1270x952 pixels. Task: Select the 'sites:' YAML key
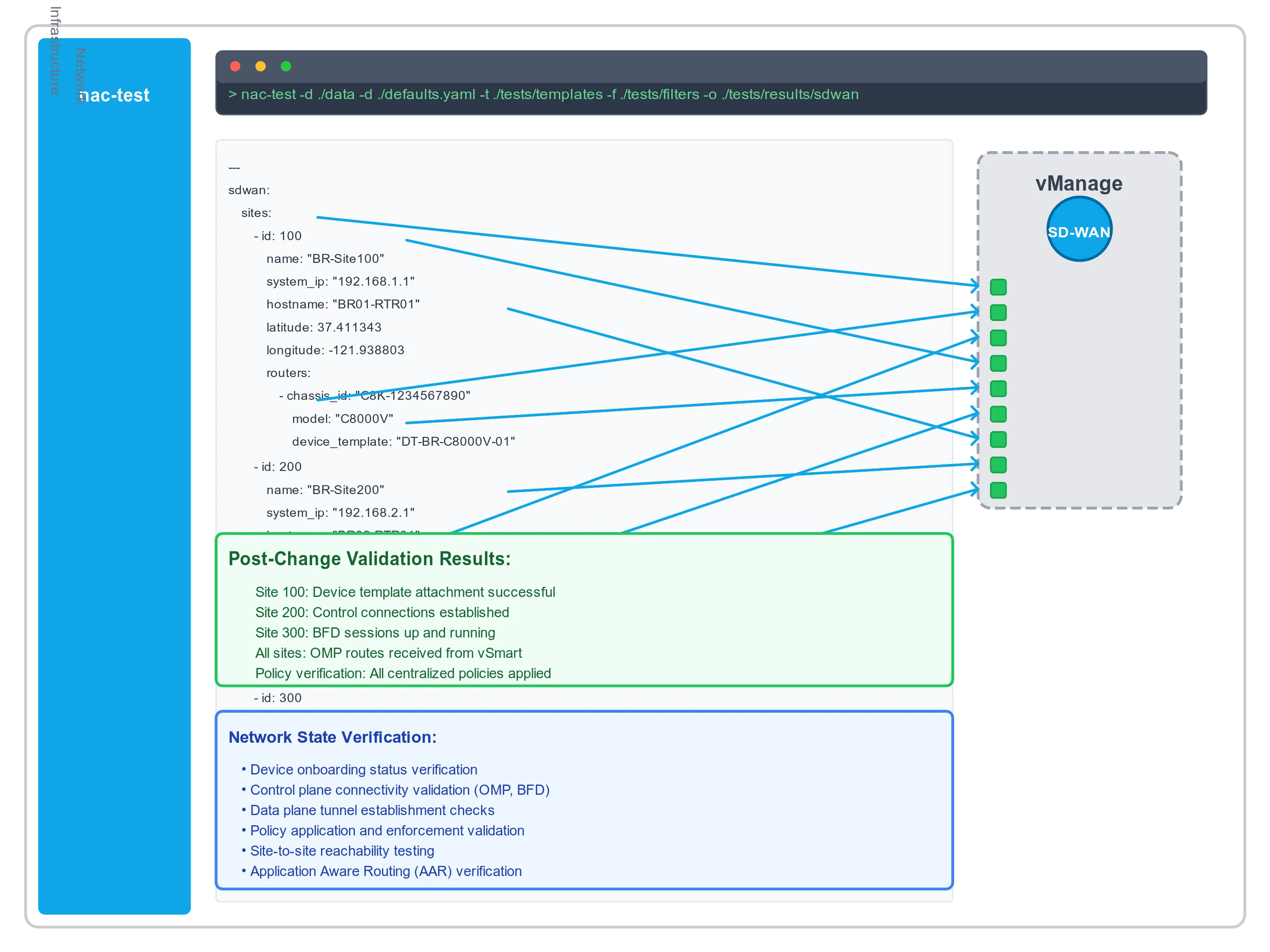pyautogui.click(x=256, y=213)
